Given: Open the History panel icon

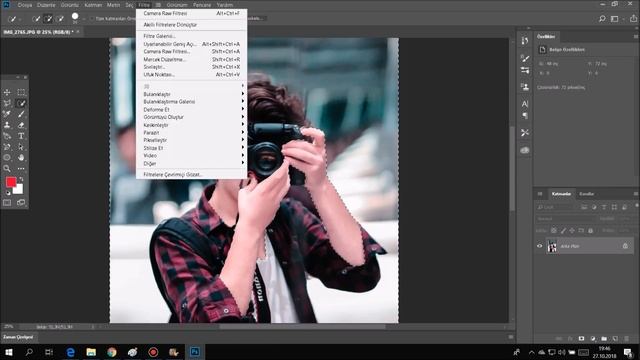Looking at the screenshot, I should tap(525, 40).
